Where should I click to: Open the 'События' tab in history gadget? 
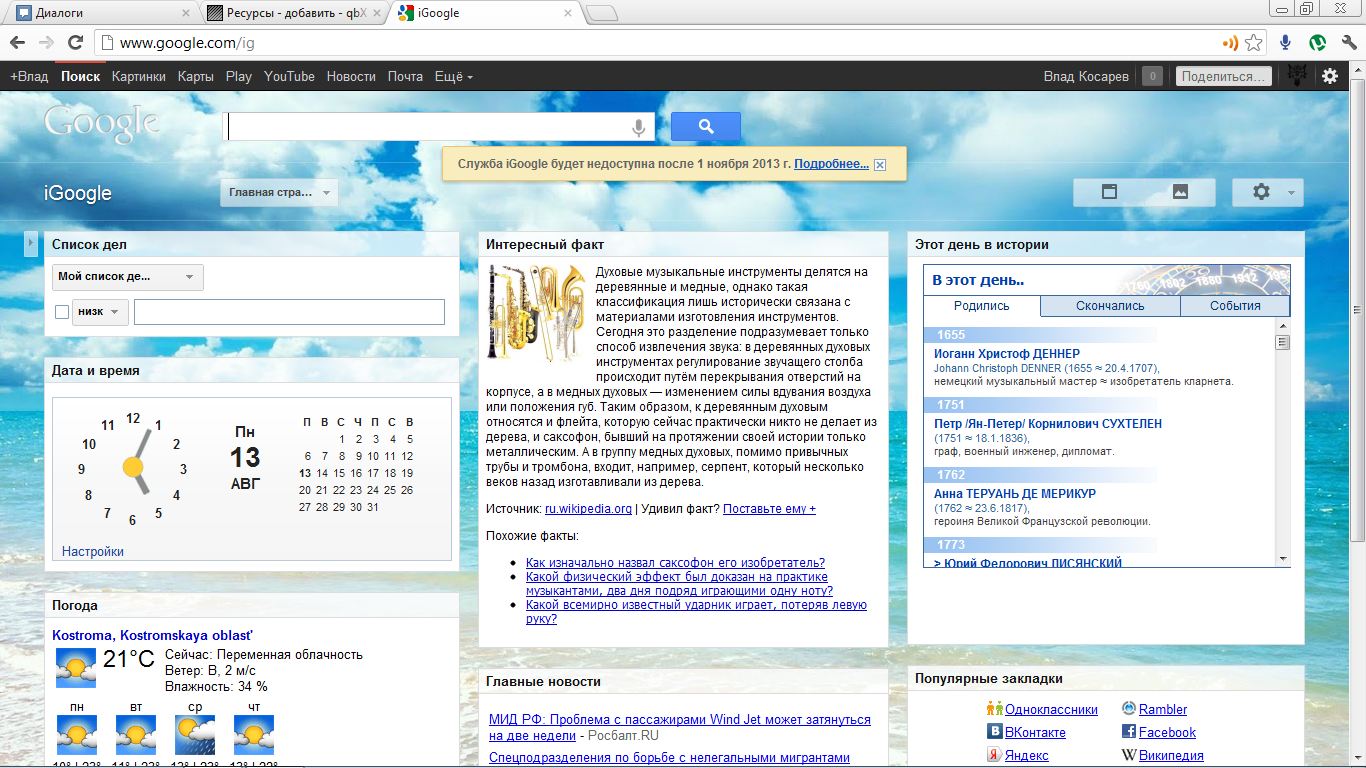pyautogui.click(x=1235, y=306)
